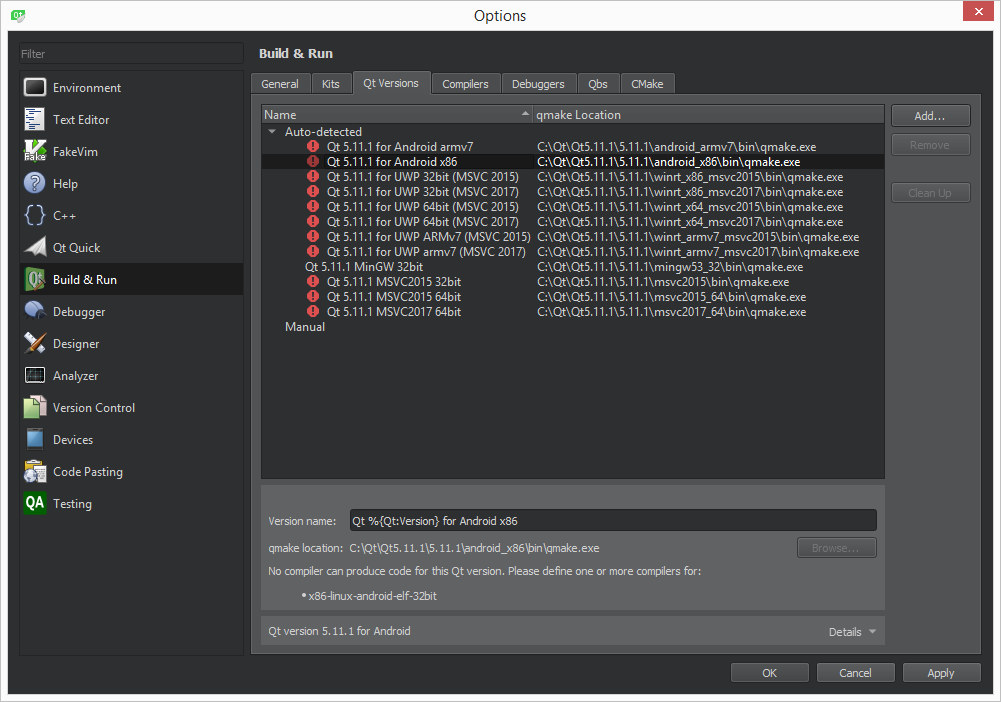
Task: Open the CMake tab
Action: 647,84
